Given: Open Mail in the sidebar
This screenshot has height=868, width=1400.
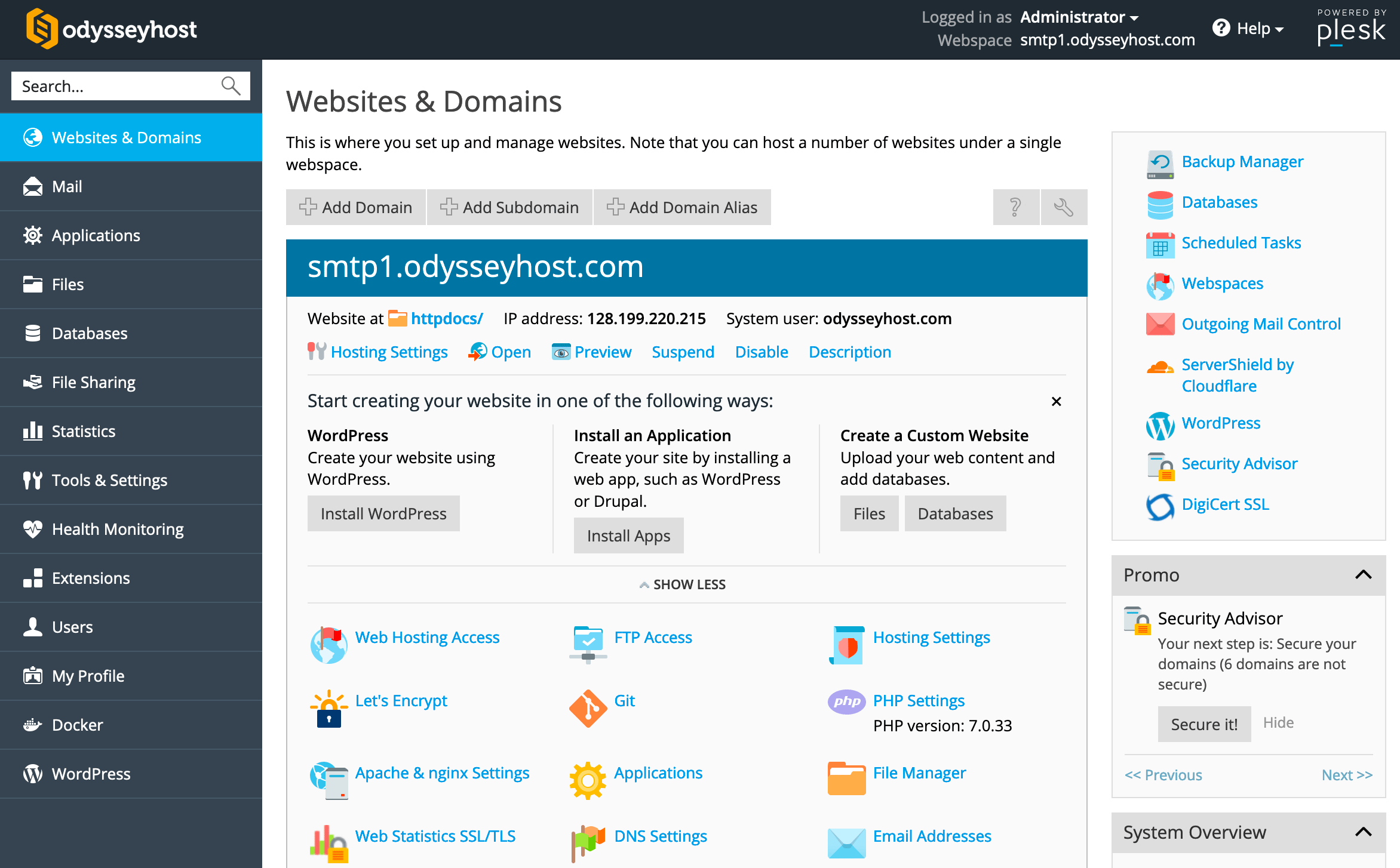Looking at the screenshot, I should [x=131, y=186].
